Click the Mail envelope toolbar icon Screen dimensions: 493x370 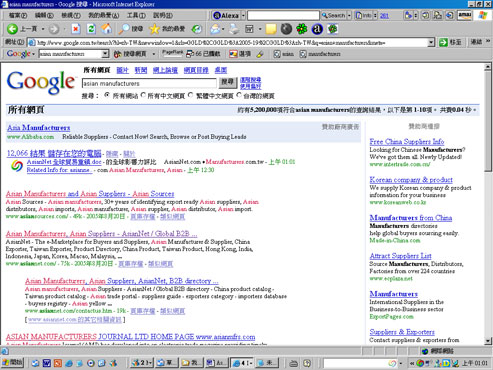tap(215, 29)
